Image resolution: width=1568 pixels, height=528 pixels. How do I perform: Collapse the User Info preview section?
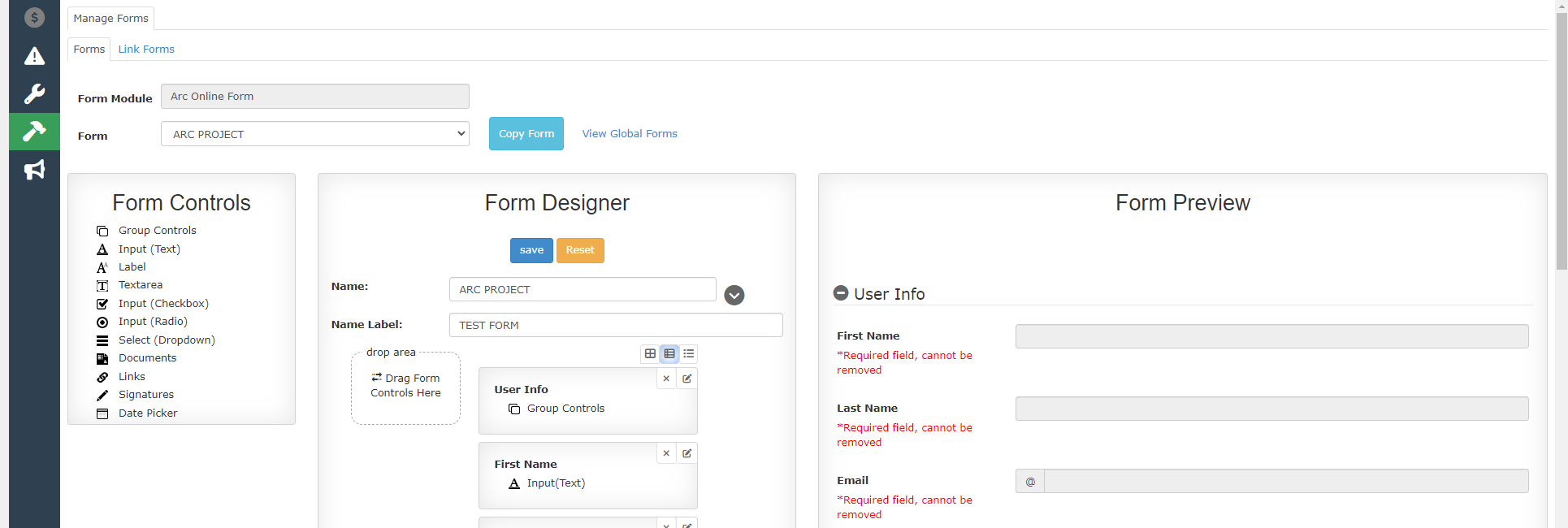(841, 293)
